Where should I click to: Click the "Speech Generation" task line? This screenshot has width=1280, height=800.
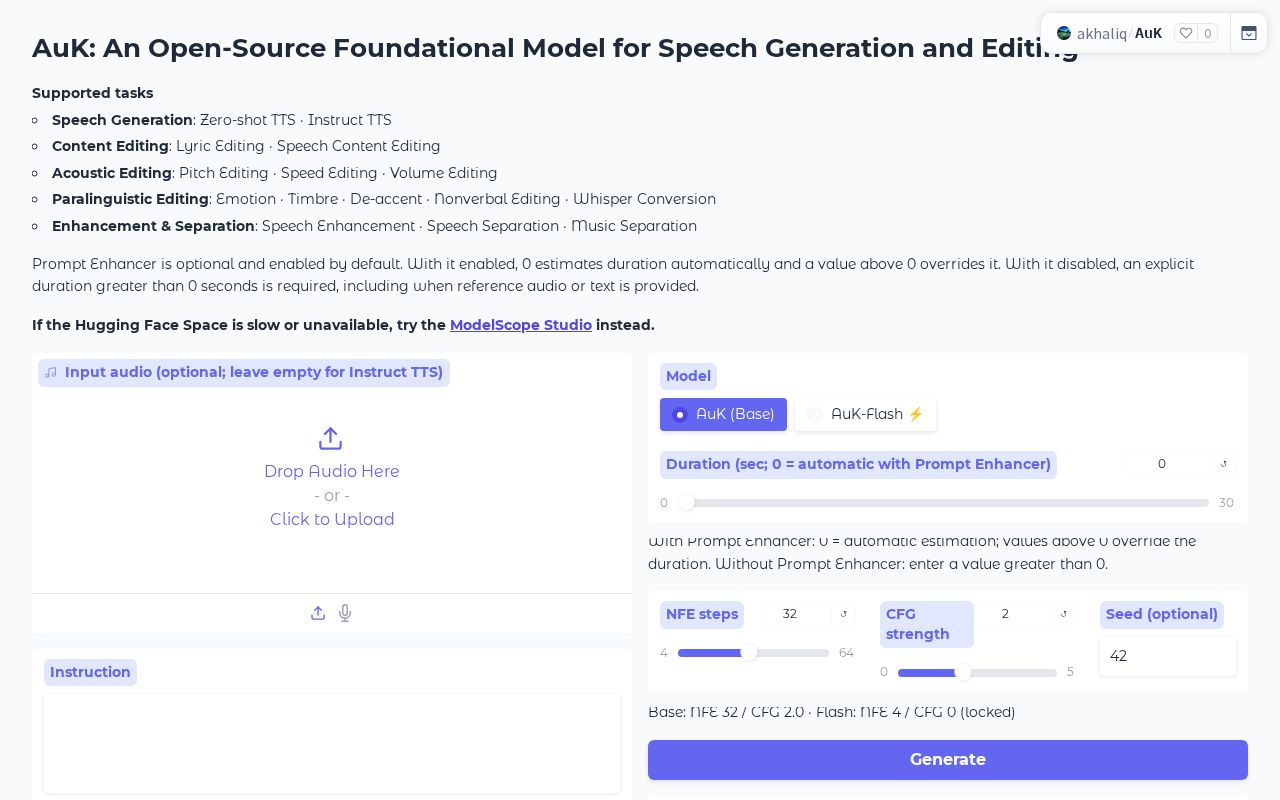coord(222,120)
